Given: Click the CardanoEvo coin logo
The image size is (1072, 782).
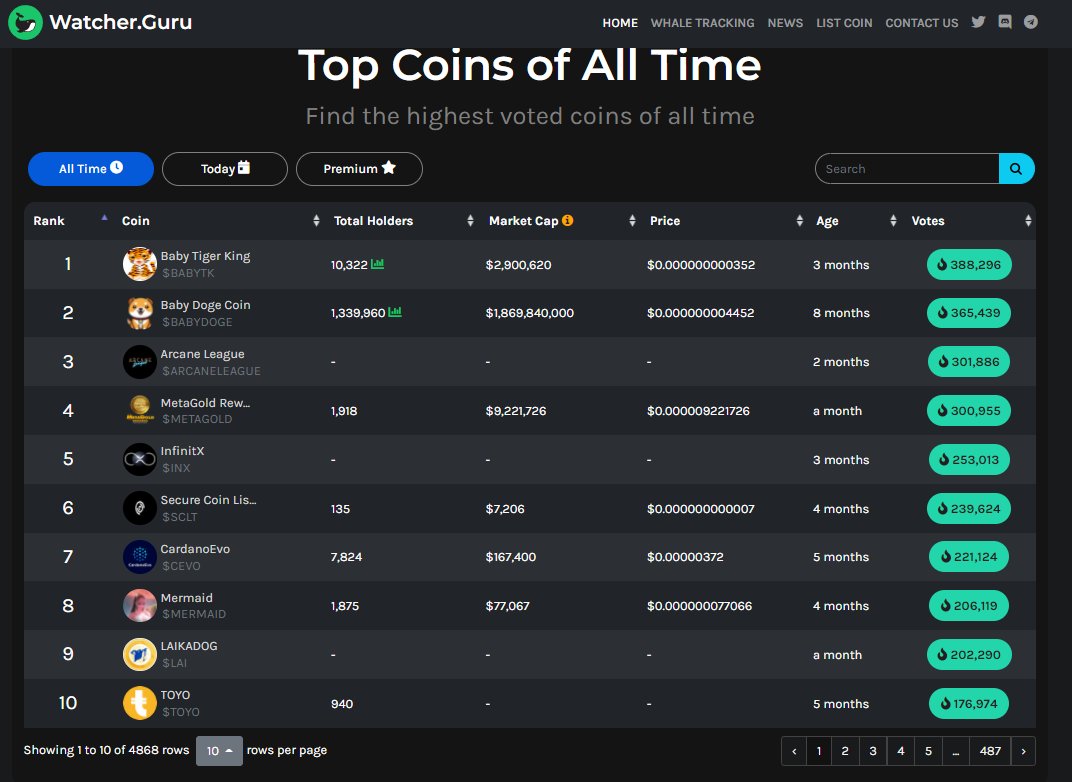Looking at the screenshot, I should [x=139, y=556].
